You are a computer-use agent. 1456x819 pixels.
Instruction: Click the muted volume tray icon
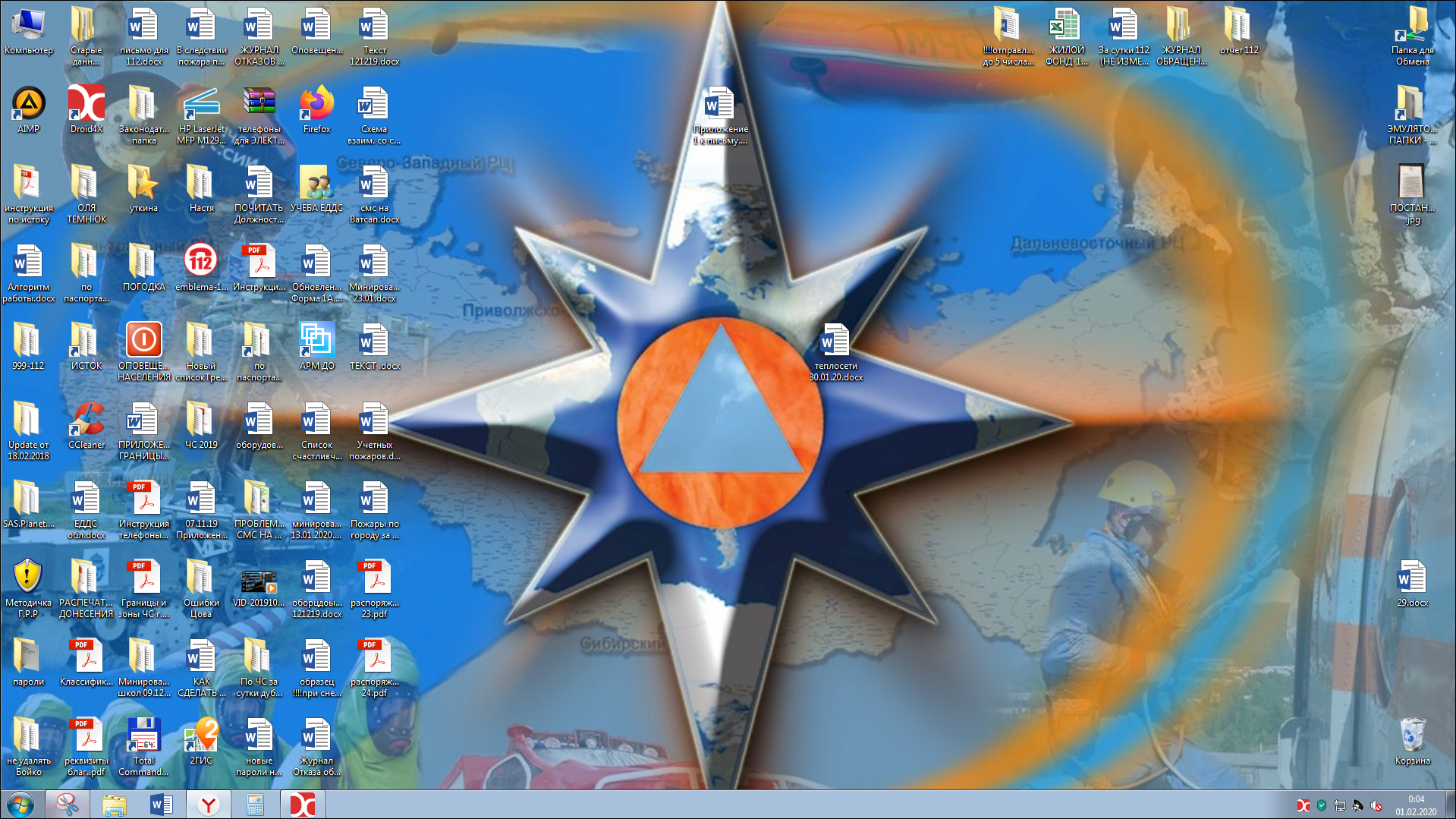1376,806
